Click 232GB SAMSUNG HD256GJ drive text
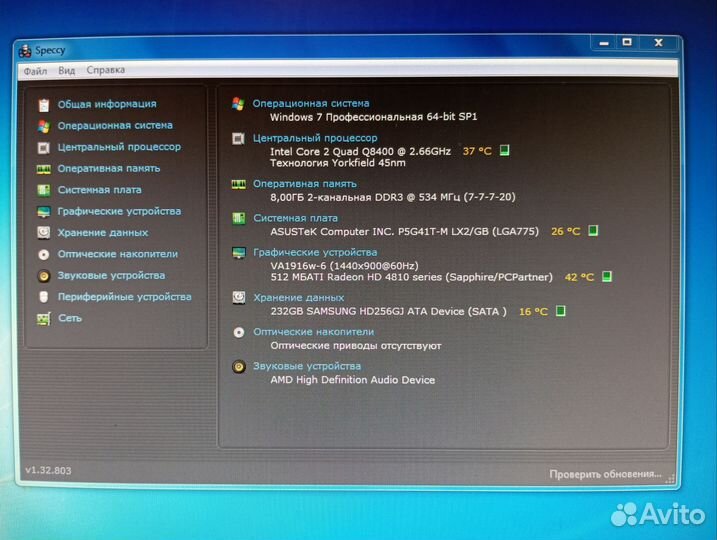This screenshot has width=717, height=540. 389,311
